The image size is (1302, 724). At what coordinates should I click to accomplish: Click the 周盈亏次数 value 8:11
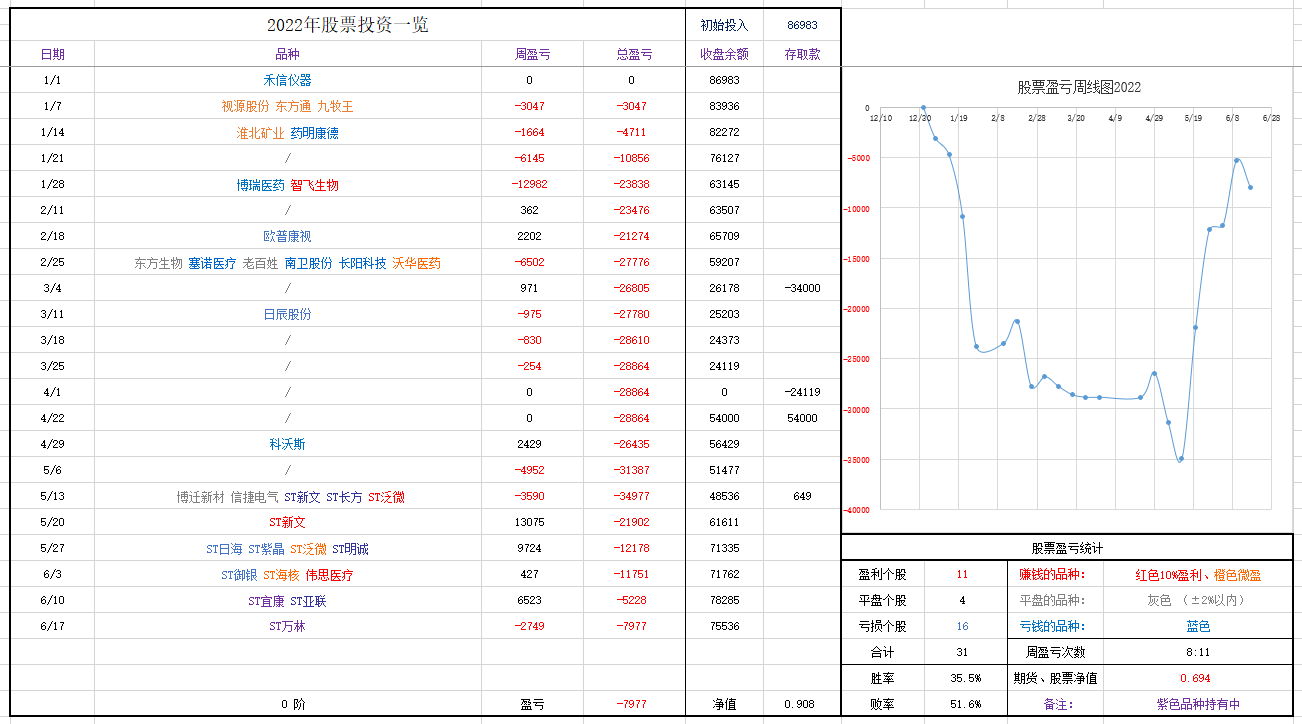click(1198, 652)
